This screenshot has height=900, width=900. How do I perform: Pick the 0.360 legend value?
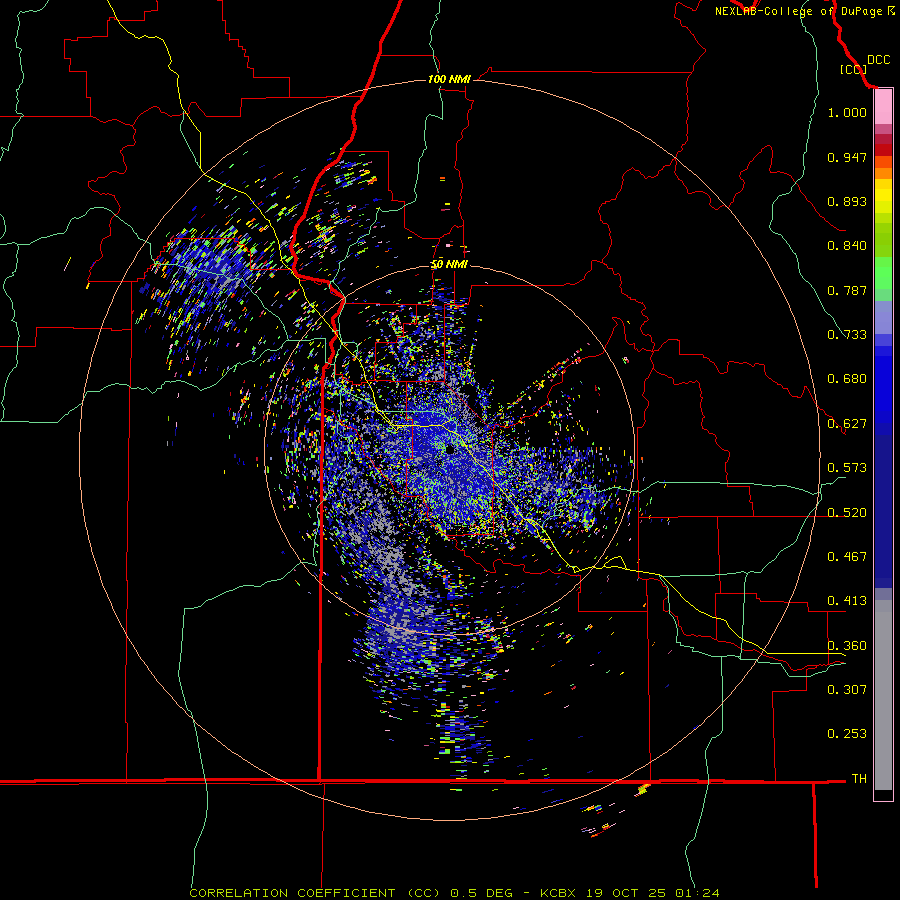[847, 646]
